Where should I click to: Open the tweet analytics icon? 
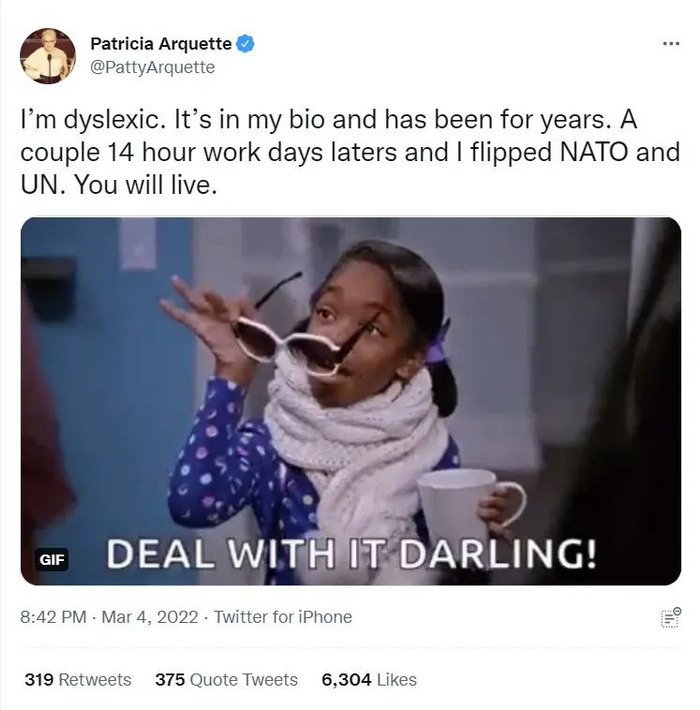(x=671, y=618)
